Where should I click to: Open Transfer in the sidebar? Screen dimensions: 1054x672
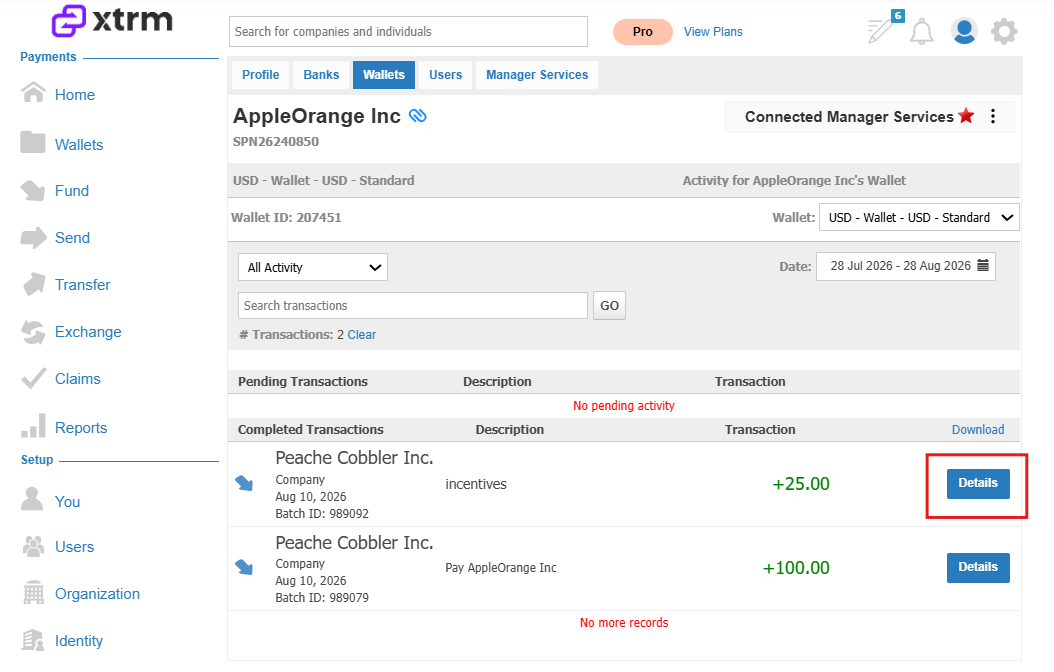pyautogui.click(x=83, y=285)
